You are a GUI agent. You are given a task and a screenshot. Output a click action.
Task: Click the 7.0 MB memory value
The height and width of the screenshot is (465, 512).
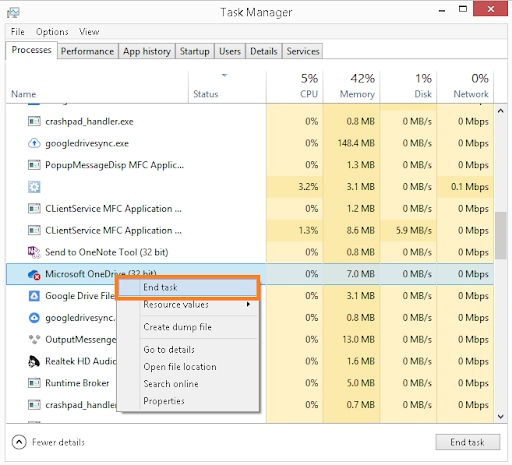click(x=360, y=274)
